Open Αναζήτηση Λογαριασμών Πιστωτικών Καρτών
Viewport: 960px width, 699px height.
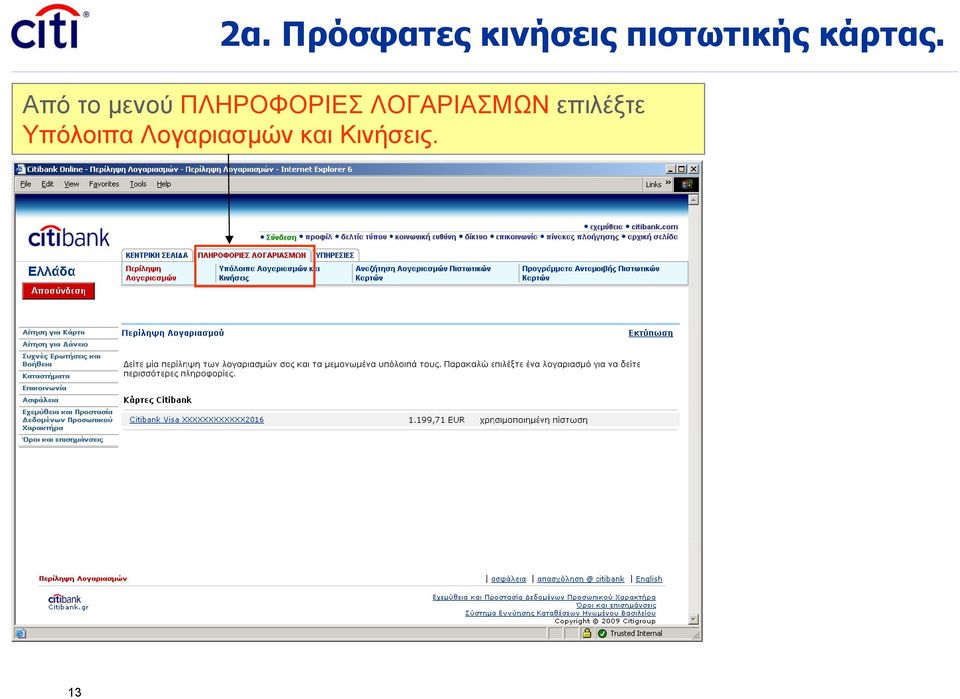click(x=423, y=273)
